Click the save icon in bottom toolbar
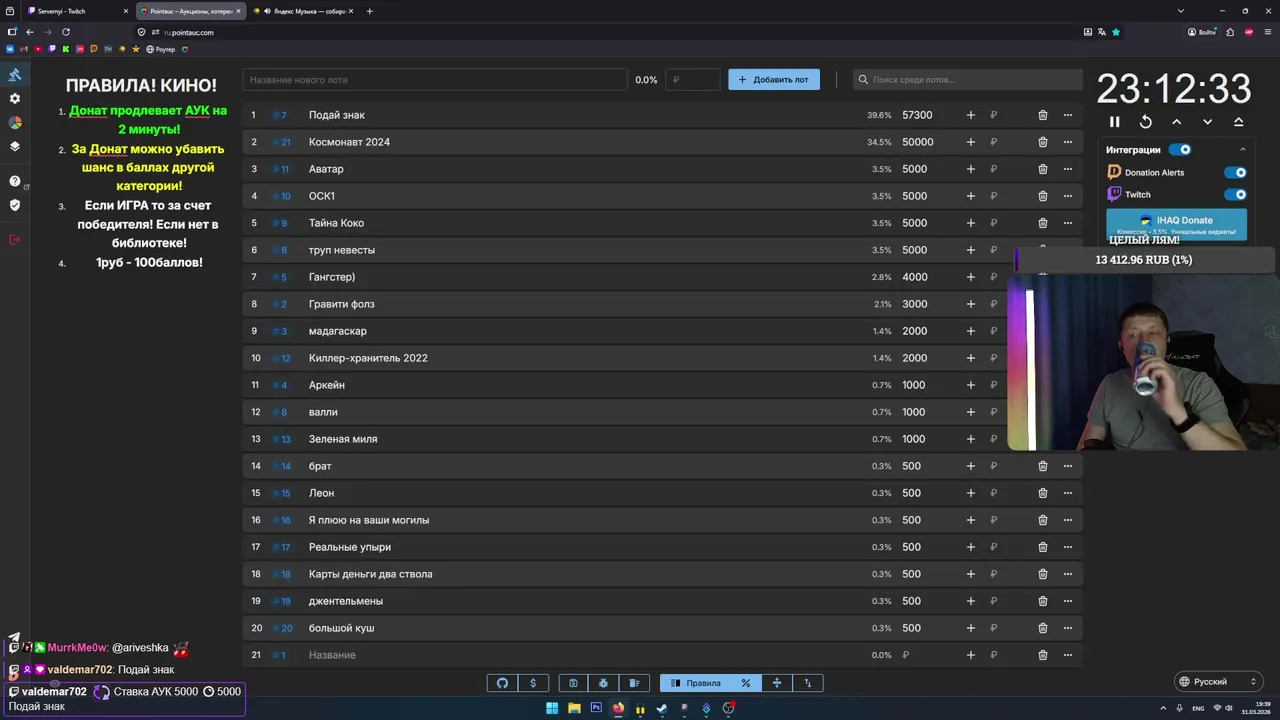Viewport: 1280px width, 720px height. coord(573,683)
